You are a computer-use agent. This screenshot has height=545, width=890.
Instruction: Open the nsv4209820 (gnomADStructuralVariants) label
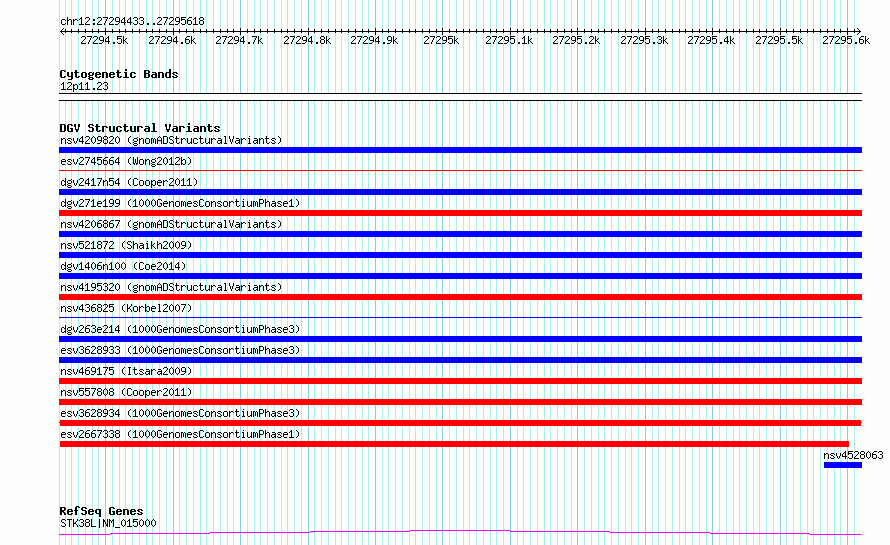(x=171, y=140)
